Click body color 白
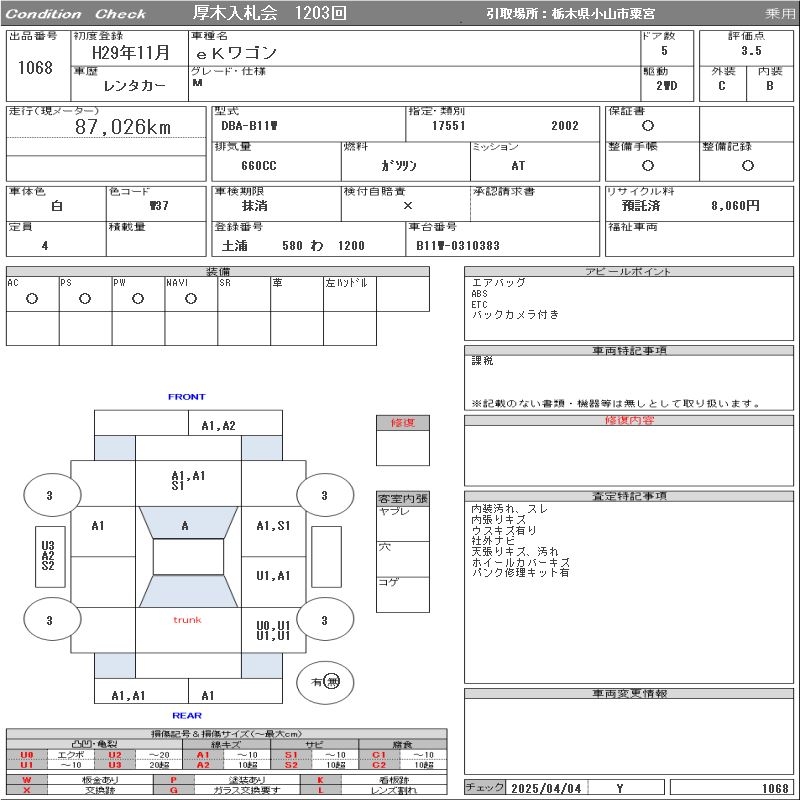The height and width of the screenshot is (800, 800). [x=57, y=206]
